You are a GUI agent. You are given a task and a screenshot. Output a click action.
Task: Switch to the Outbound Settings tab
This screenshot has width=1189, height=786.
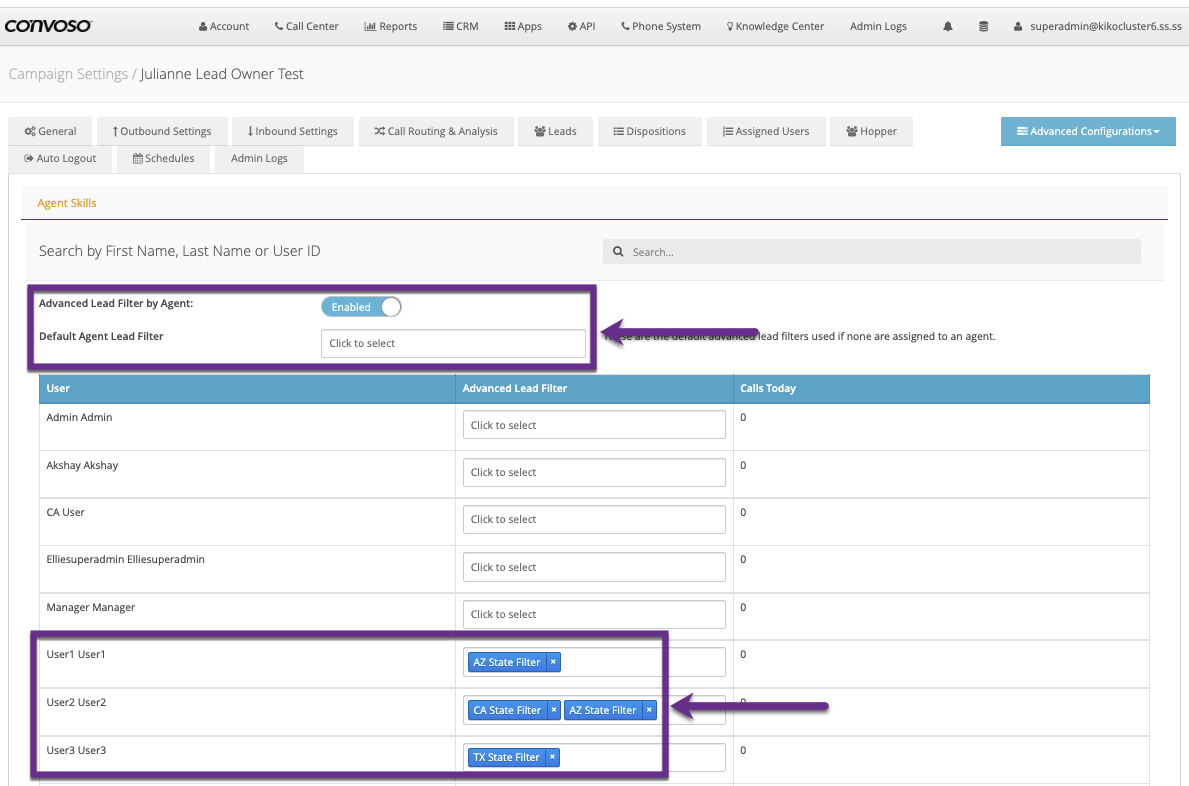(161, 131)
